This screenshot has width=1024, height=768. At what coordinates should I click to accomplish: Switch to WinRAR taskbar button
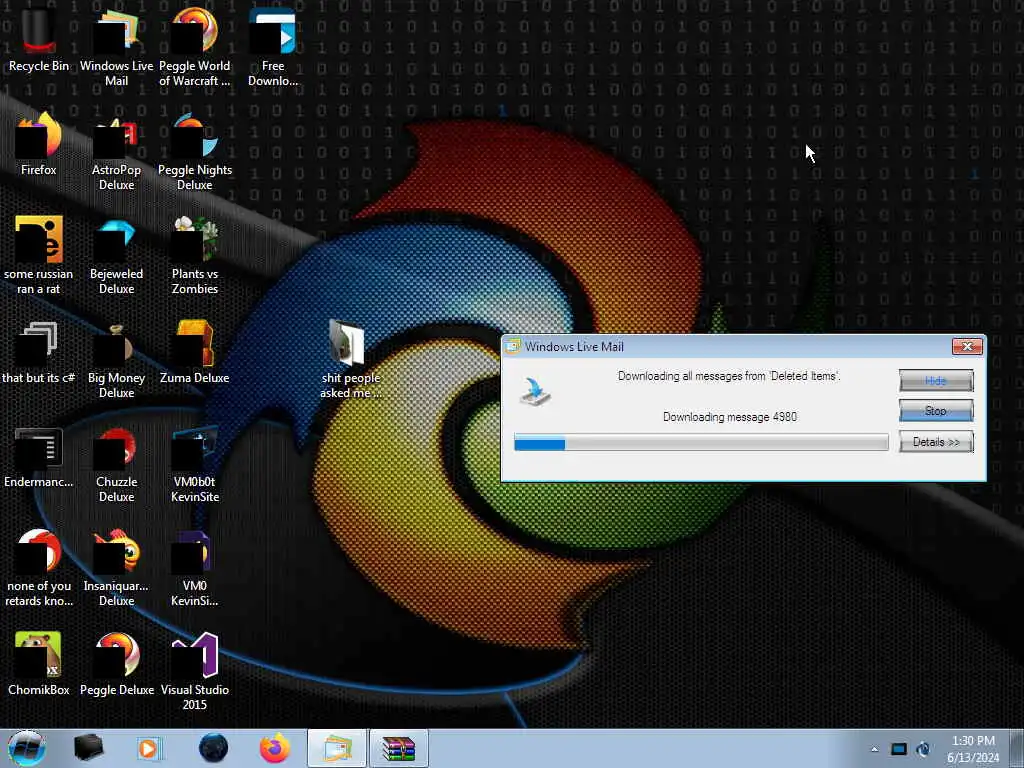coord(399,748)
